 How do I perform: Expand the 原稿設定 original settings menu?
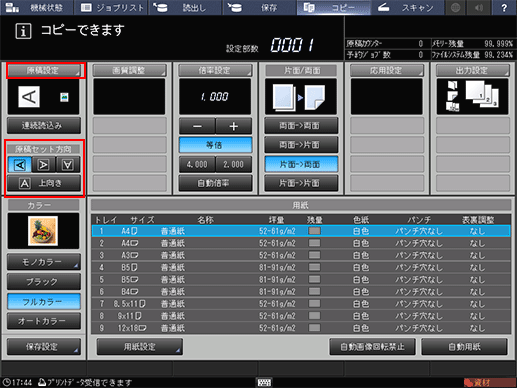[x=44, y=70]
